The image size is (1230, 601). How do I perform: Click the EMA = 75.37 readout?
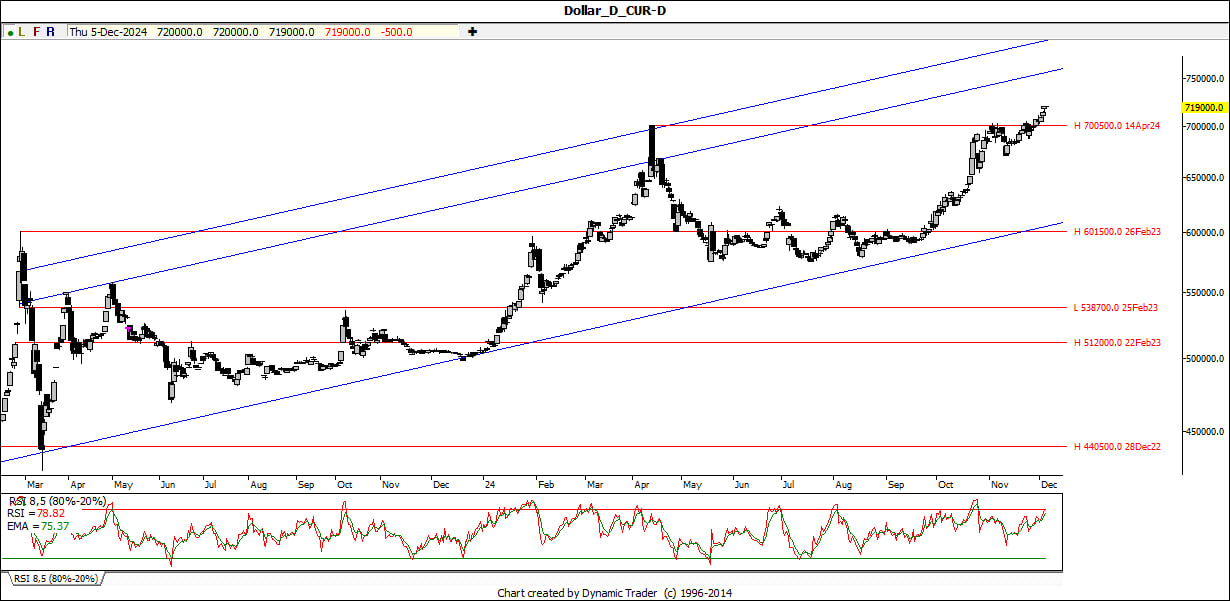pos(38,526)
